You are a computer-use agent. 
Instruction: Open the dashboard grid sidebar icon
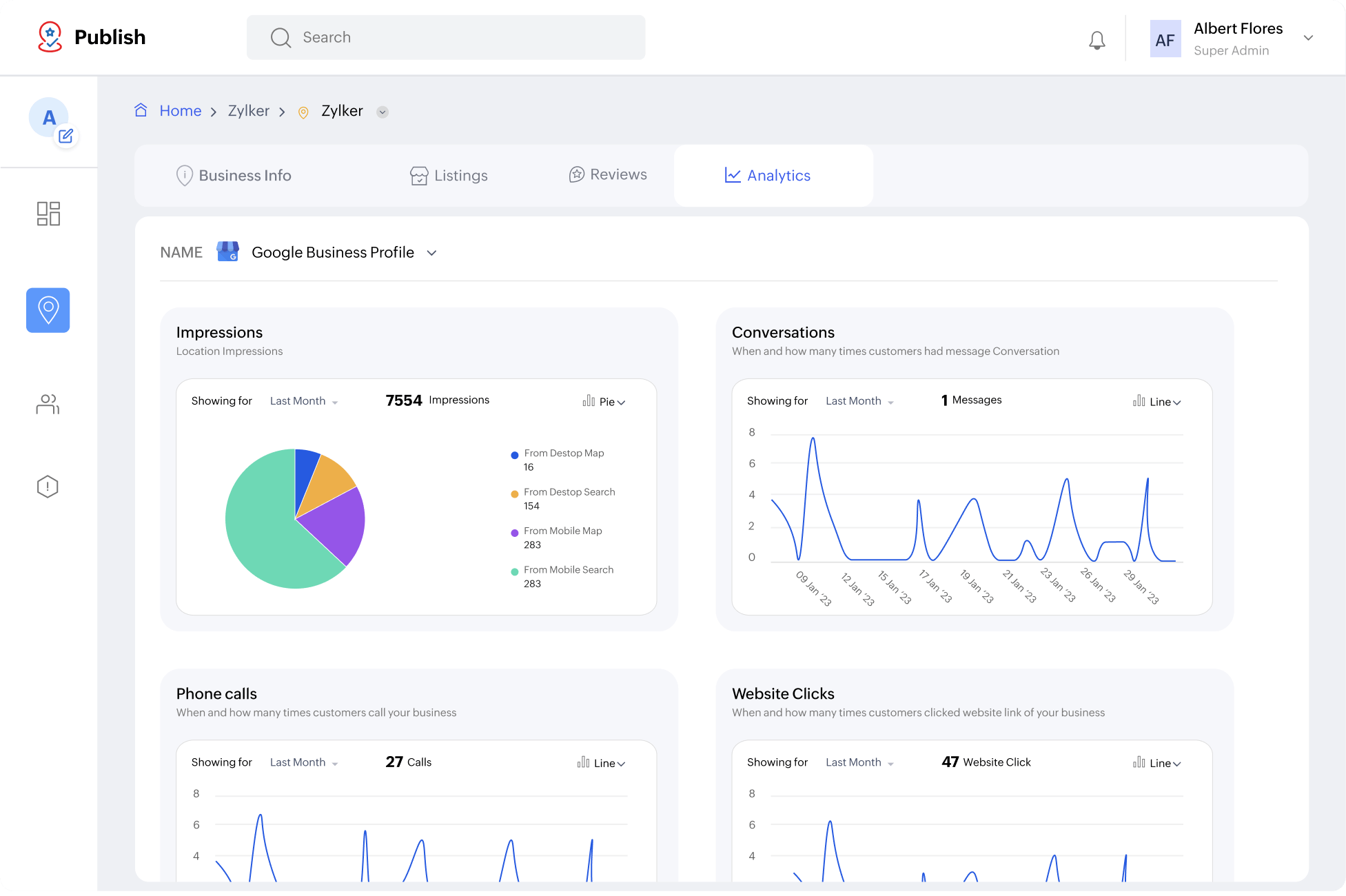point(48,214)
